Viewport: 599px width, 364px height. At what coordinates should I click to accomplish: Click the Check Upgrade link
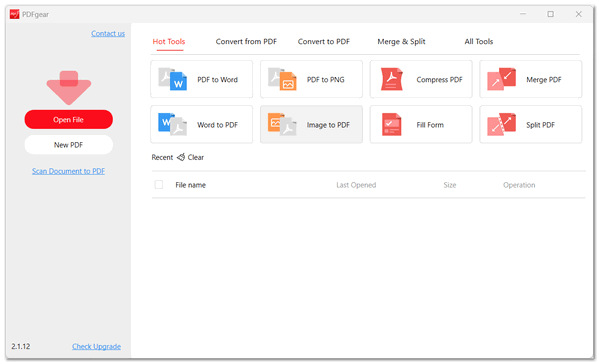tap(97, 346)
